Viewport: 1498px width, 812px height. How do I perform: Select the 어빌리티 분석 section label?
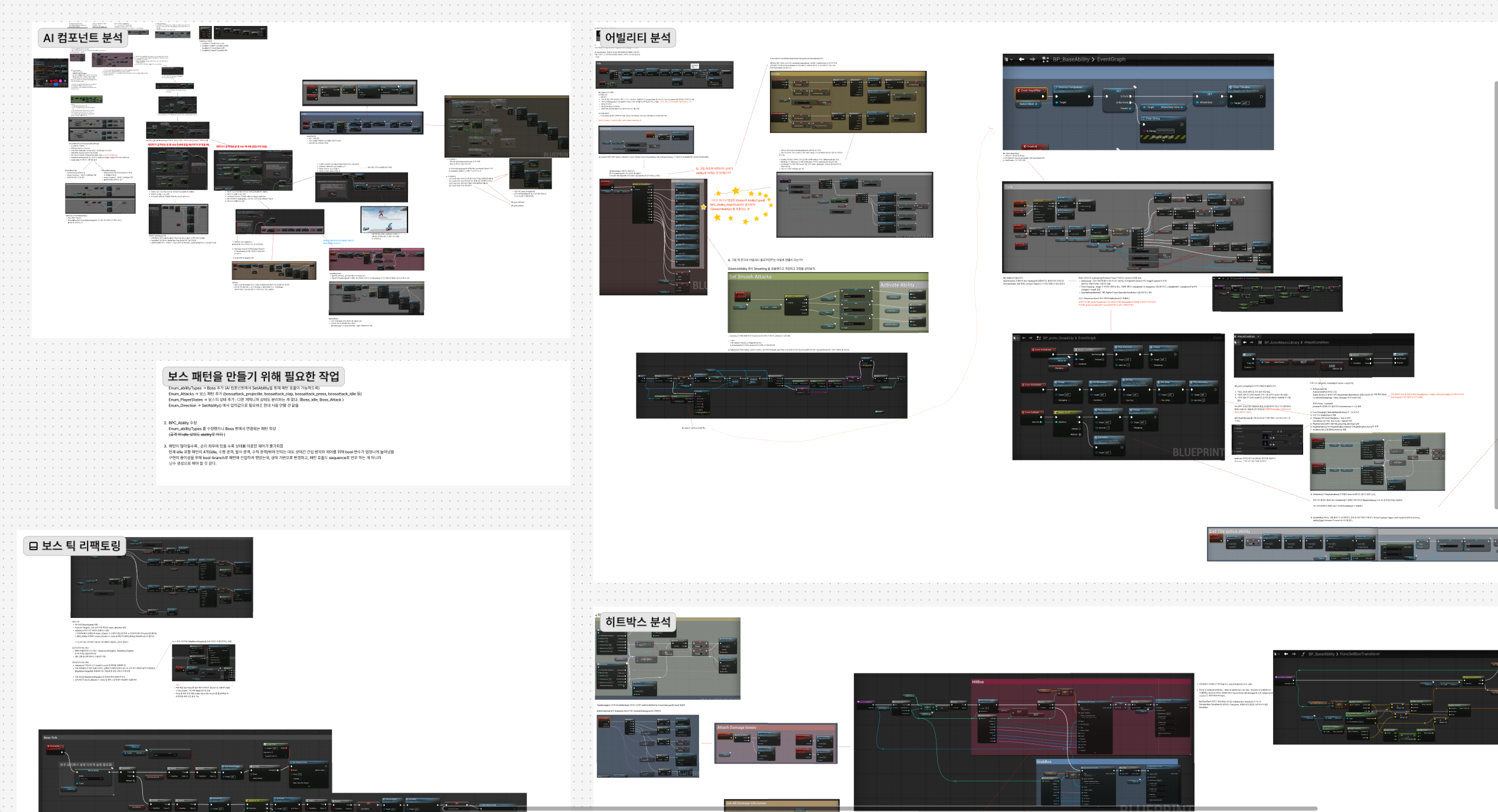(637, 38)
